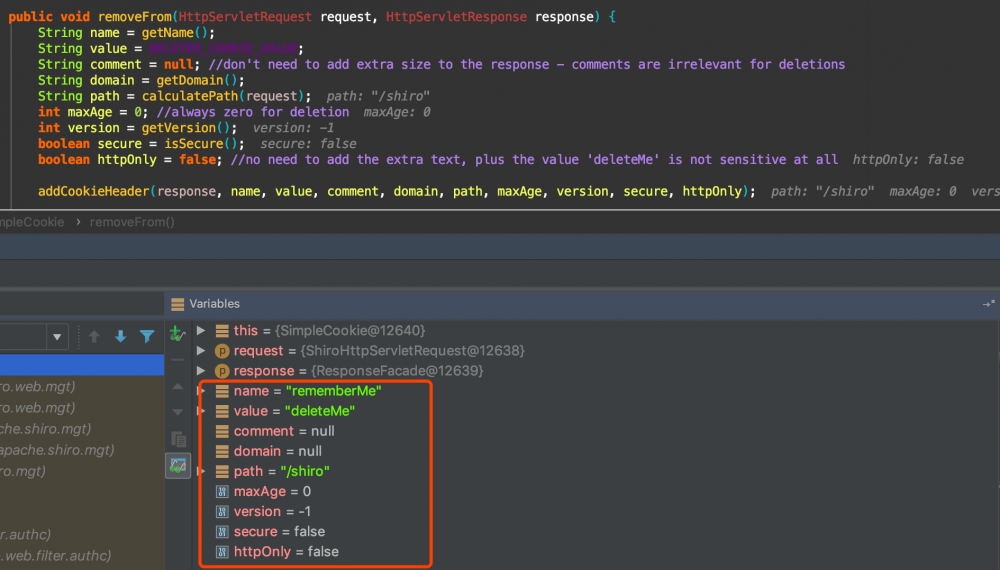The width and height of the screenshot is (1000, 570).
Task: Click the Variables panel title
Action: 214,304
